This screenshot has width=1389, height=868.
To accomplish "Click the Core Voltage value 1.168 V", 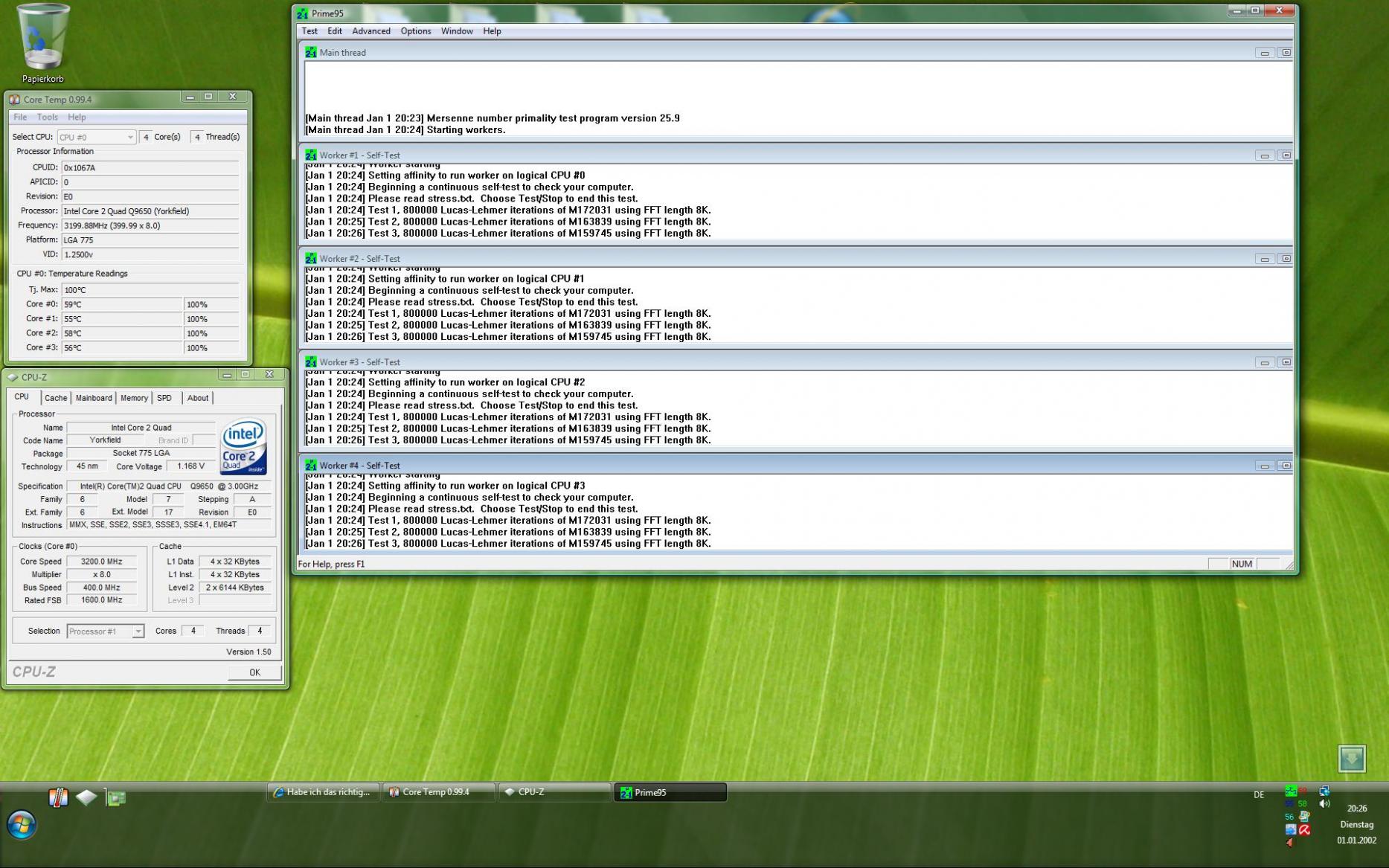I will coord(191,466).
